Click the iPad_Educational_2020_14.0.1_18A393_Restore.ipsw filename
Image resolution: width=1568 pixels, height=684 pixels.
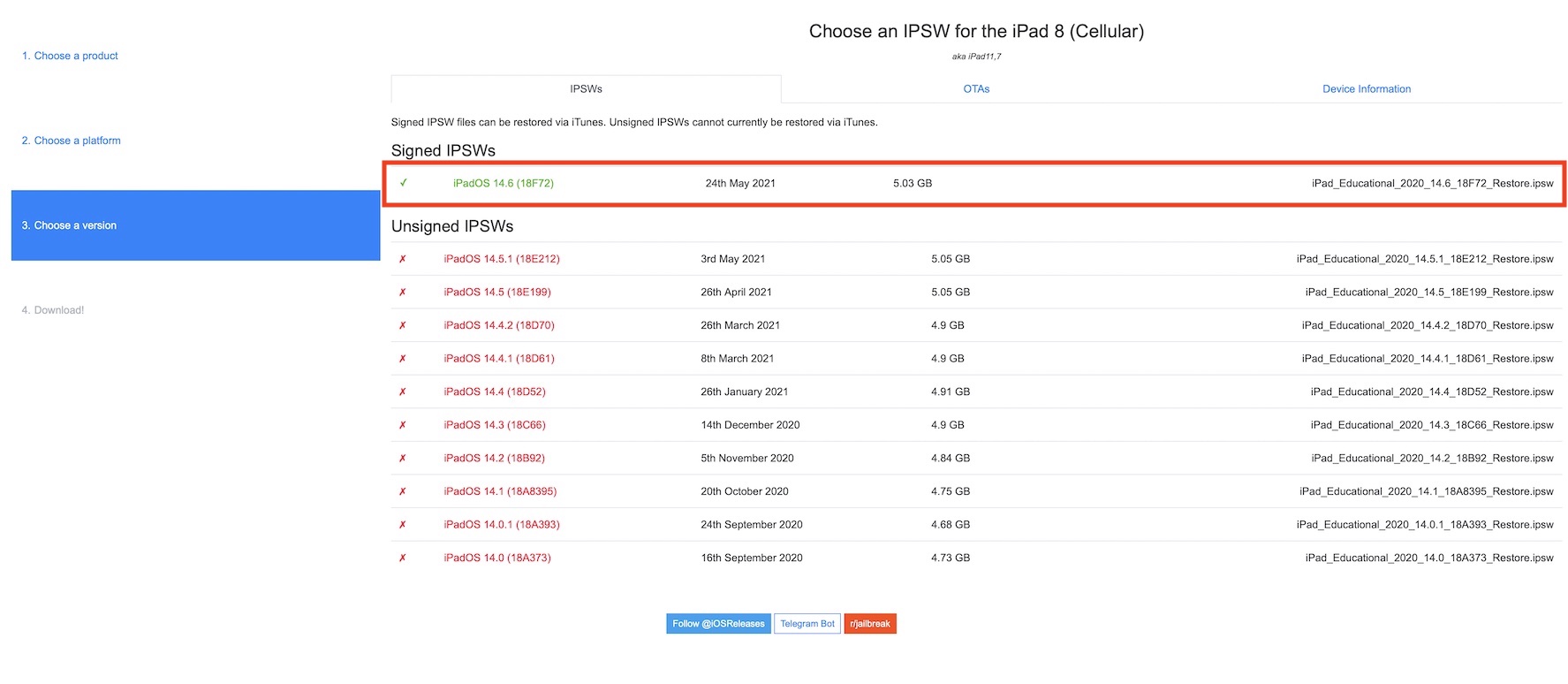coord(1424,525)
